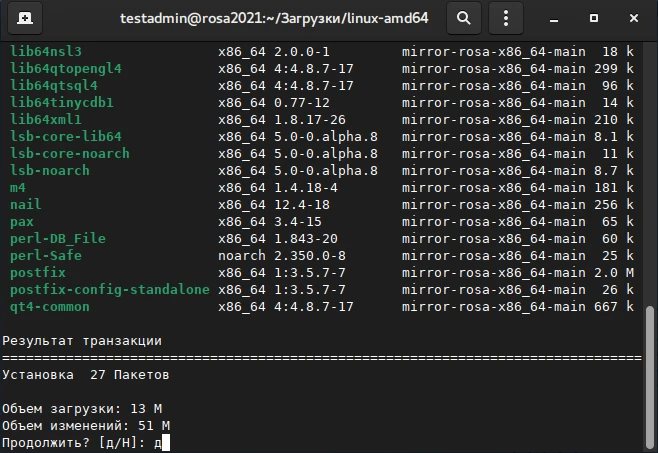This screenshot has width=658, height=453.
Task: Click package name lib64qtopengl4
Action: click(66, 68)
